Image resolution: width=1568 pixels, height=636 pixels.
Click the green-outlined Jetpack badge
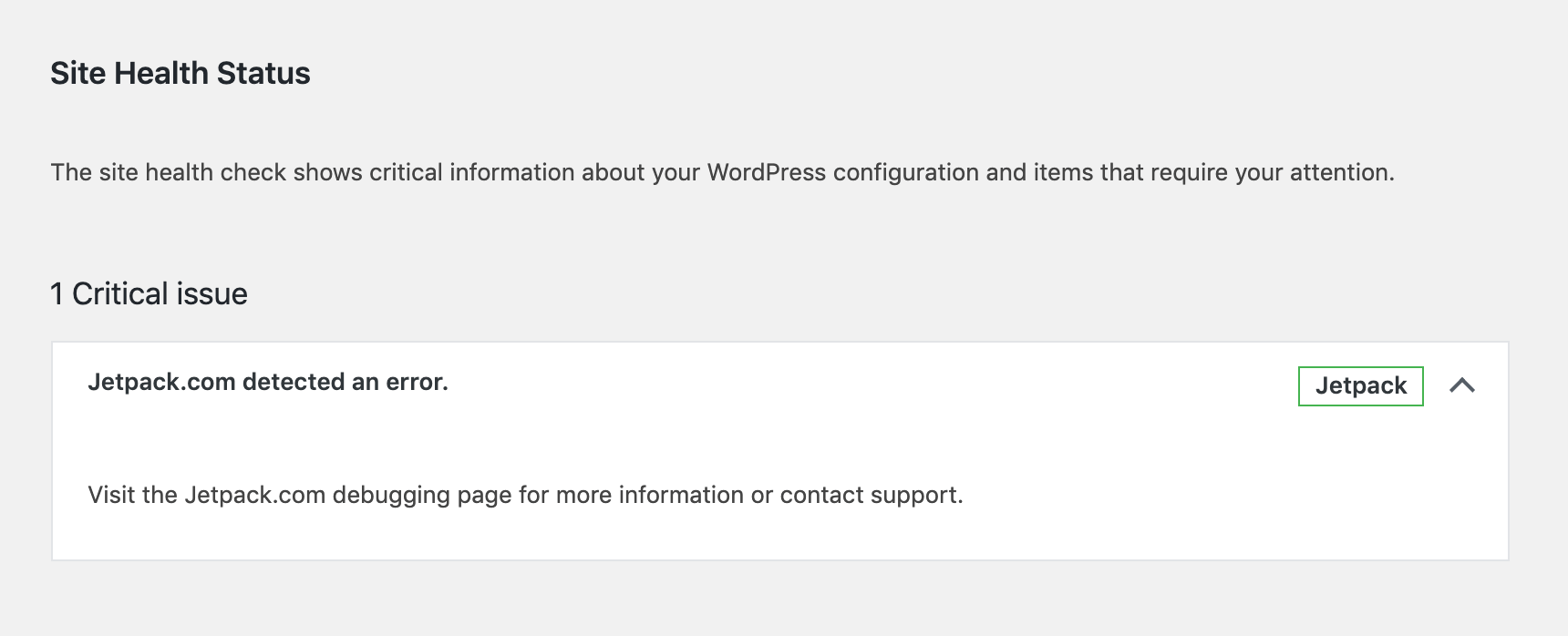coord(1360,385)
